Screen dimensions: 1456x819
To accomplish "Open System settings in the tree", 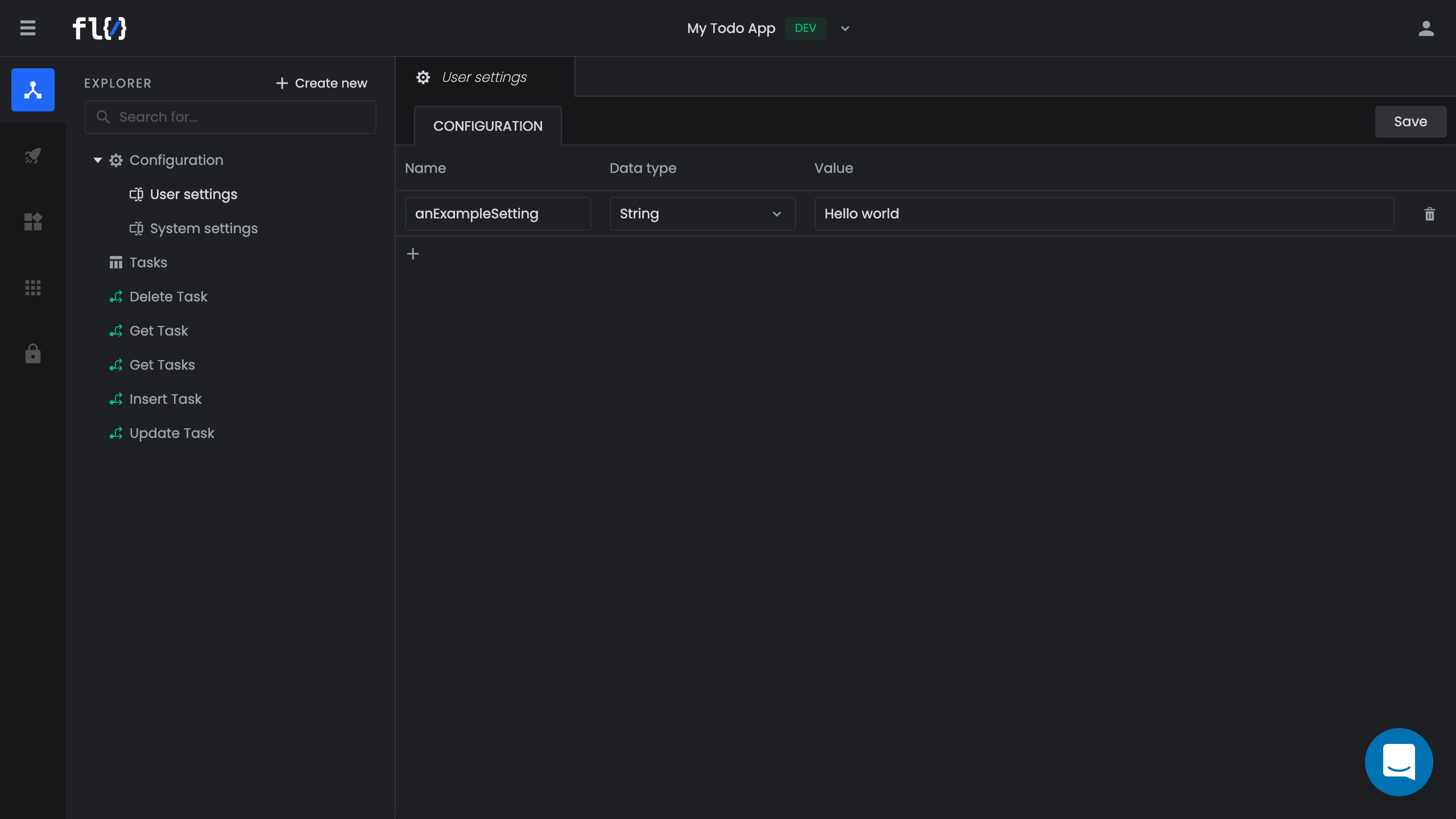I will 203,229.
